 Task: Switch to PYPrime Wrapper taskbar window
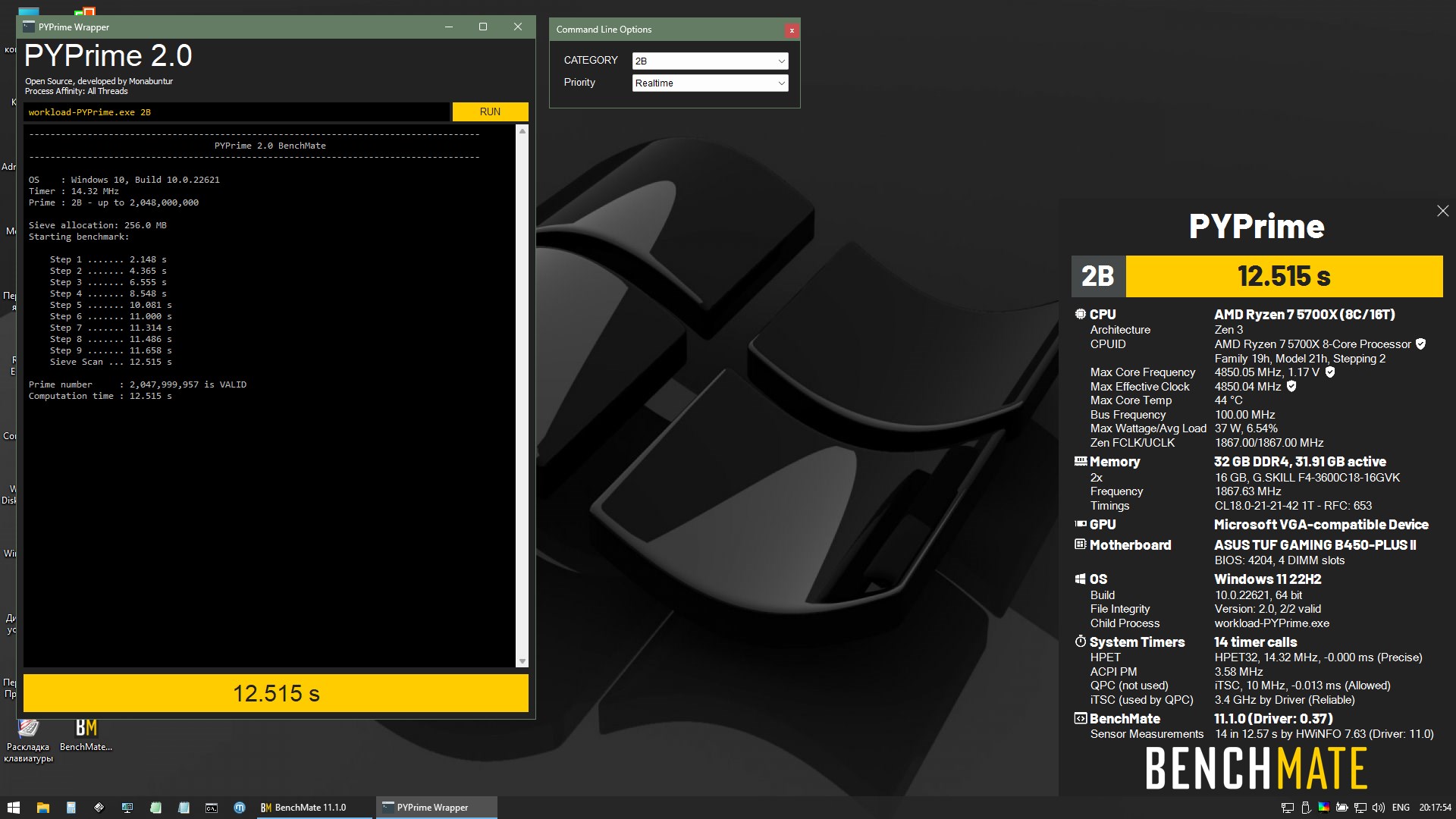click(x=437, y=808)
